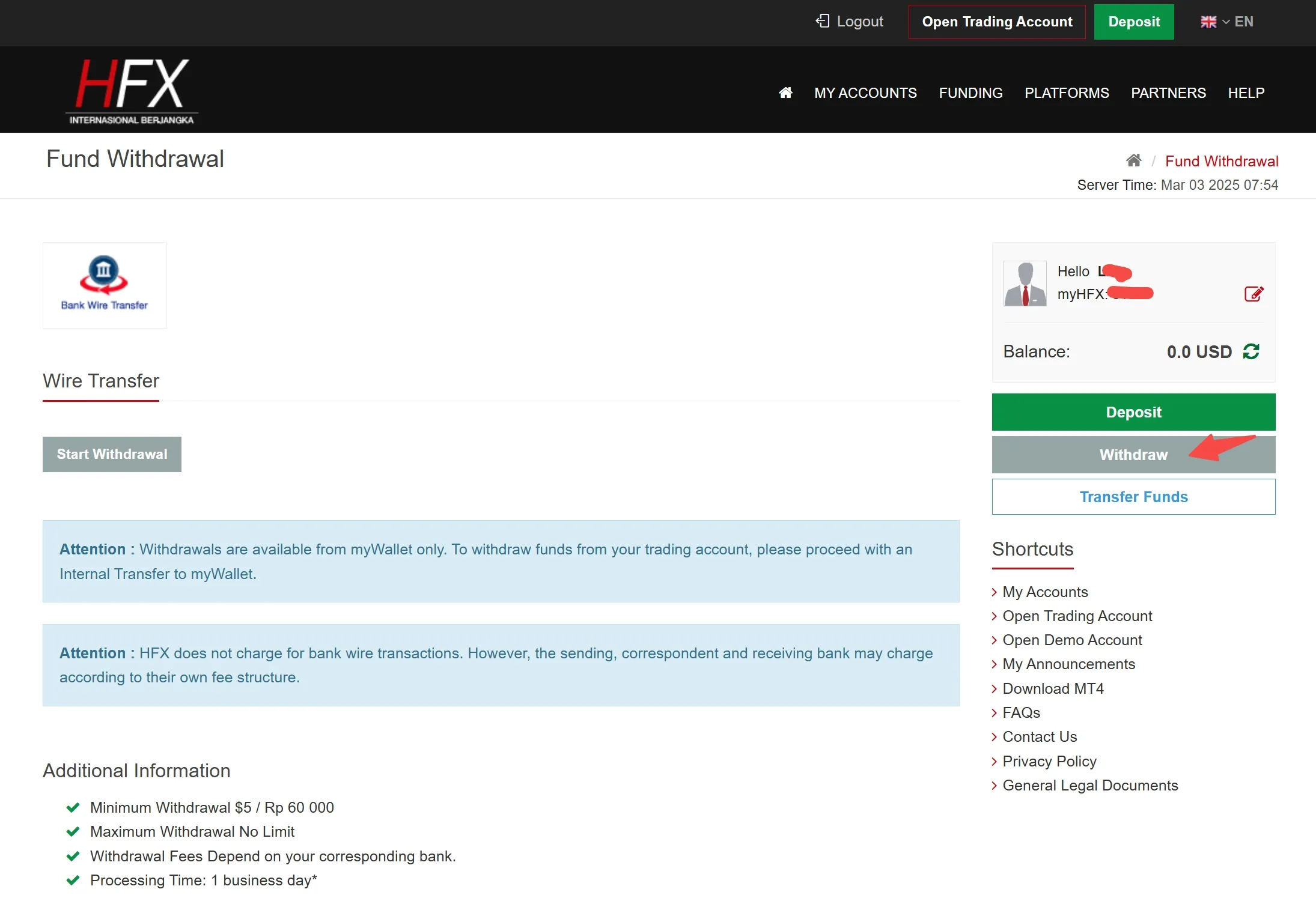Click the Transfer Funds button
This screenshot has width=1316, height=907.
pyautogui.click(x=1133, y=497)
